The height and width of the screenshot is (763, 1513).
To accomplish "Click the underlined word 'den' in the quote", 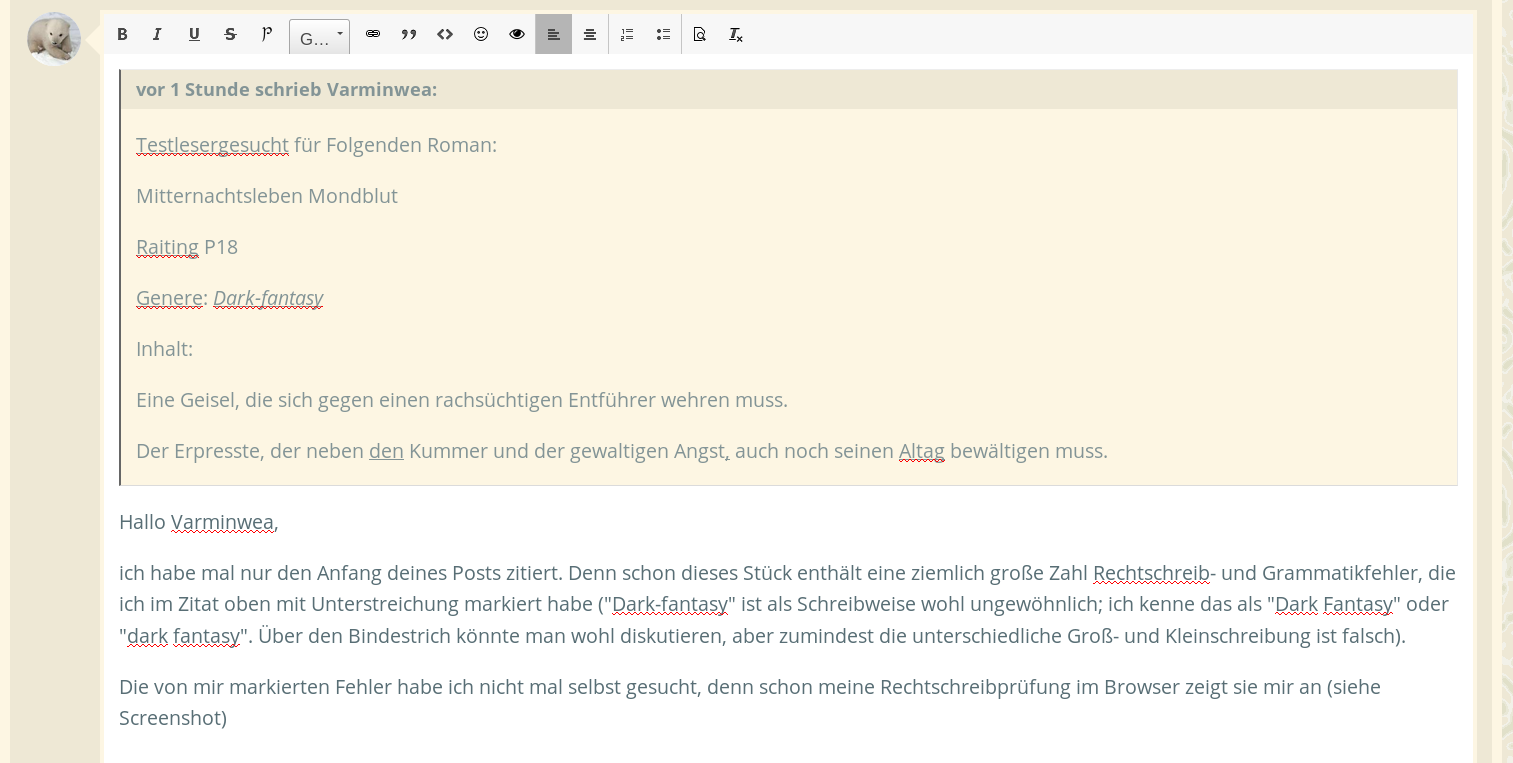I will coord(386,451).
